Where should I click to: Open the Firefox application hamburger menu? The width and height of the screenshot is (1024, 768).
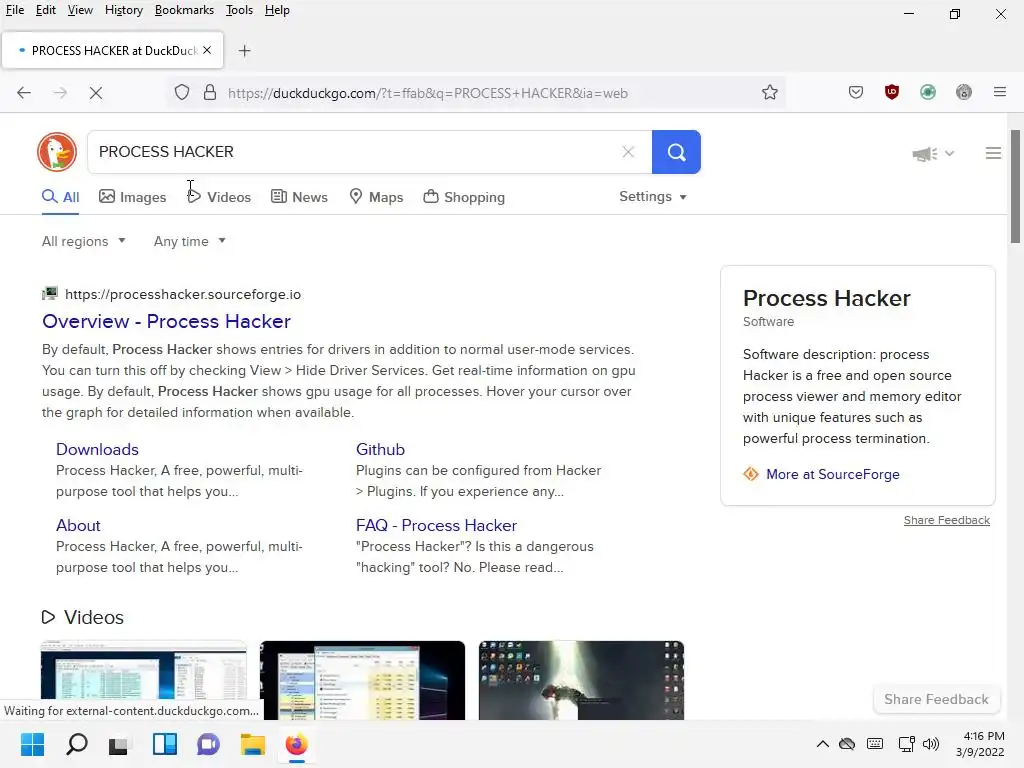(x=1000, y=93)
